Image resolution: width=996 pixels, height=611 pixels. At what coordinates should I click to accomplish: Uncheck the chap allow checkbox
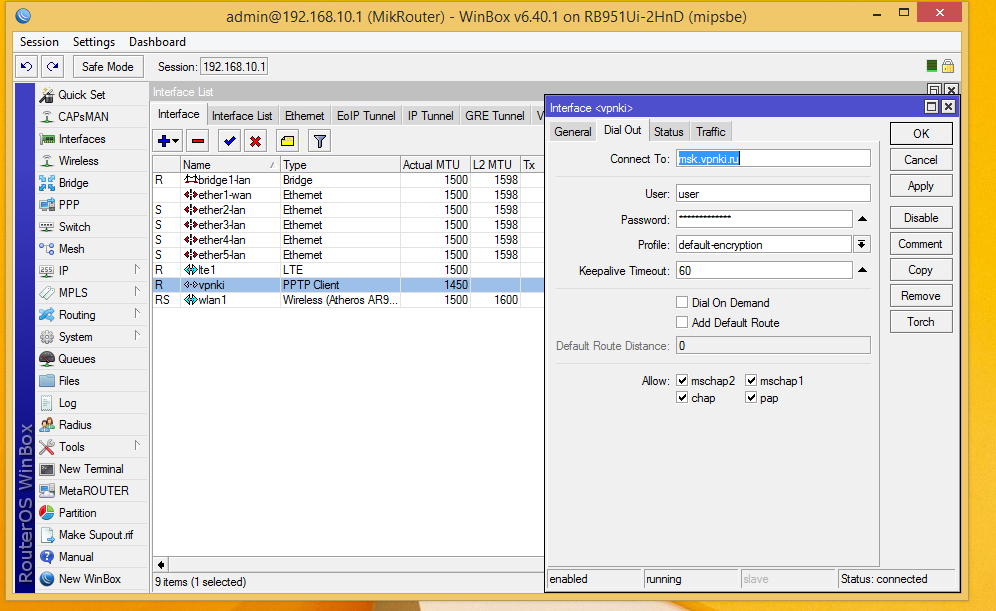(x=682, y=398)
